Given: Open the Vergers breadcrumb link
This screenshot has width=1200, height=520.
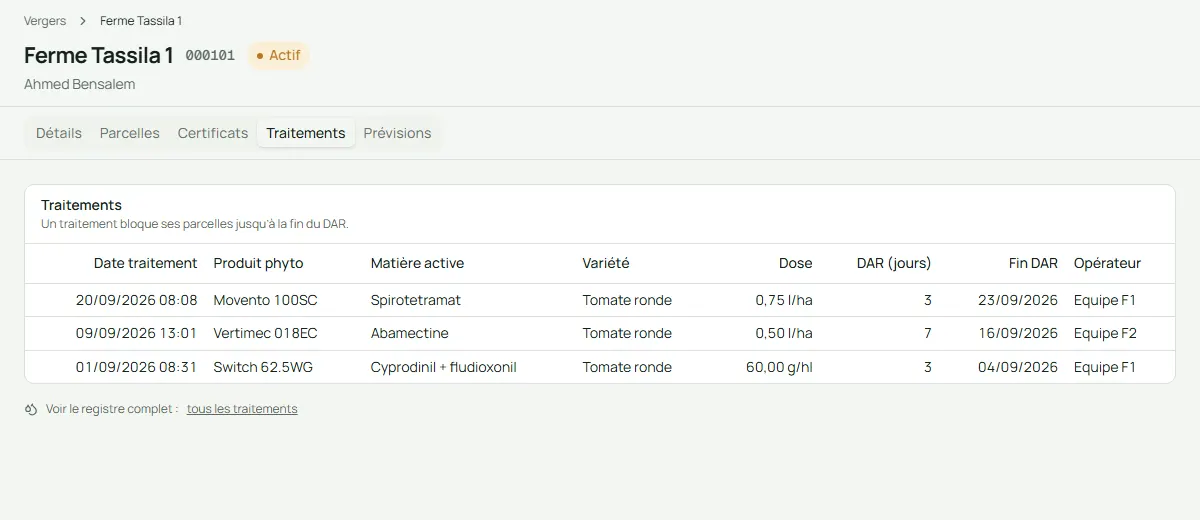Looking at the screenshot, I should pos(45,21).
